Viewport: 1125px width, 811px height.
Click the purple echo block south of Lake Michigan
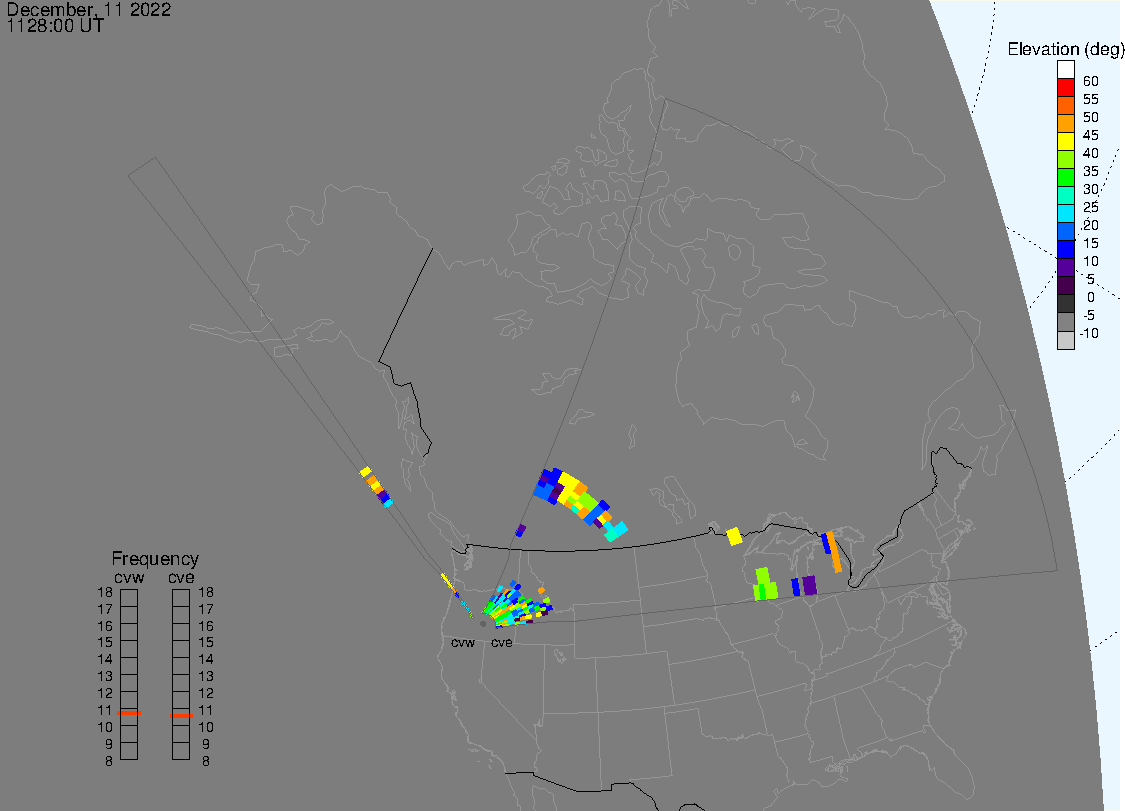pos(809,585)
